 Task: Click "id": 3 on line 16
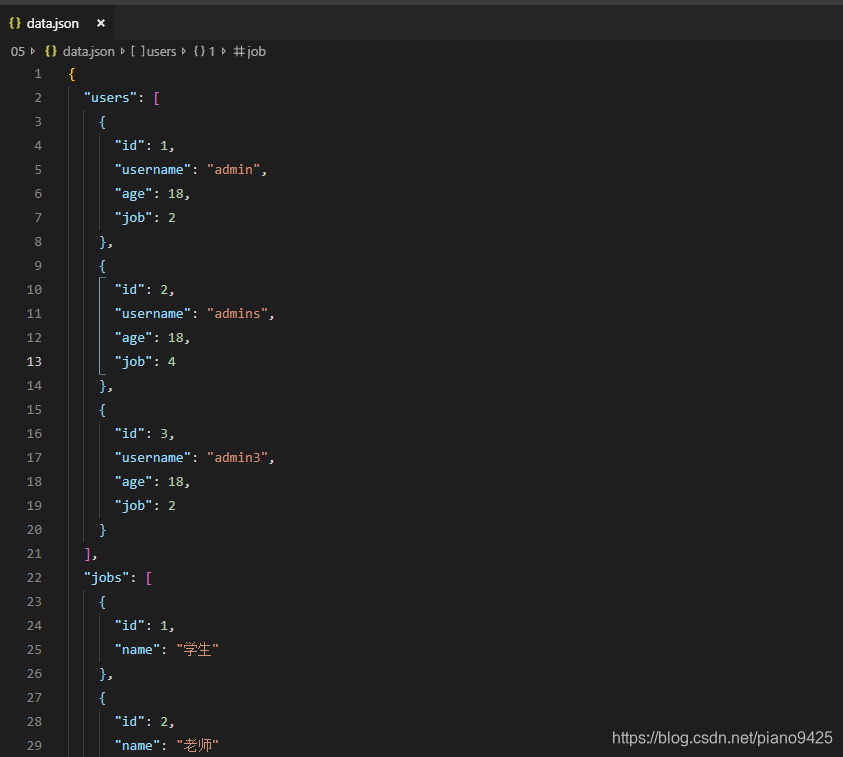[144, 434]
